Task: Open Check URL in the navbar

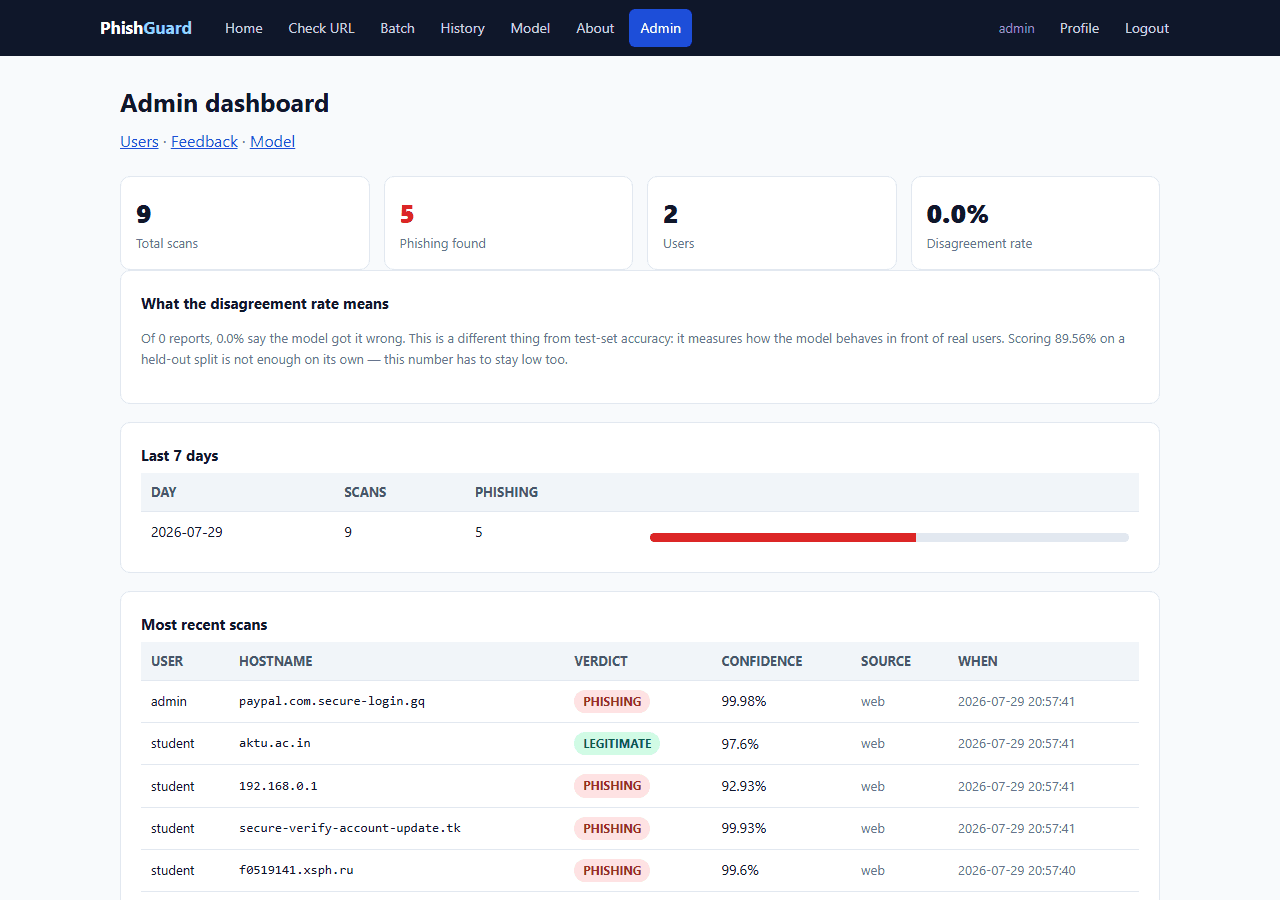Action: click(x=321, y=28)
